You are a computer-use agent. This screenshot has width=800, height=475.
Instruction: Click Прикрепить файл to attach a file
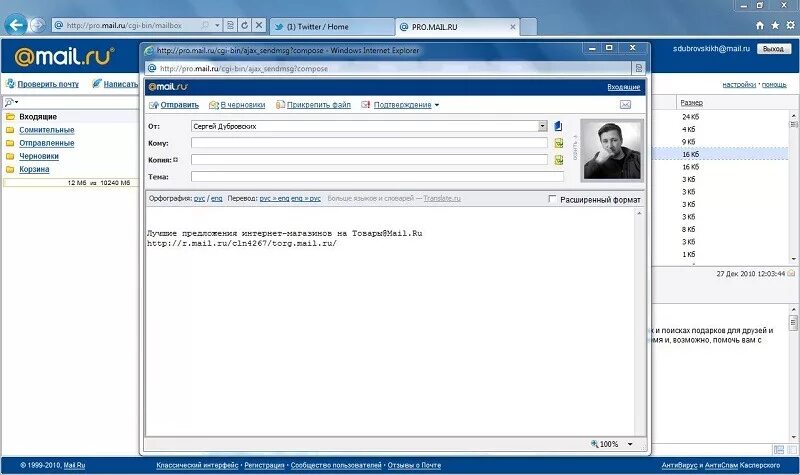[x=318, y=105]
